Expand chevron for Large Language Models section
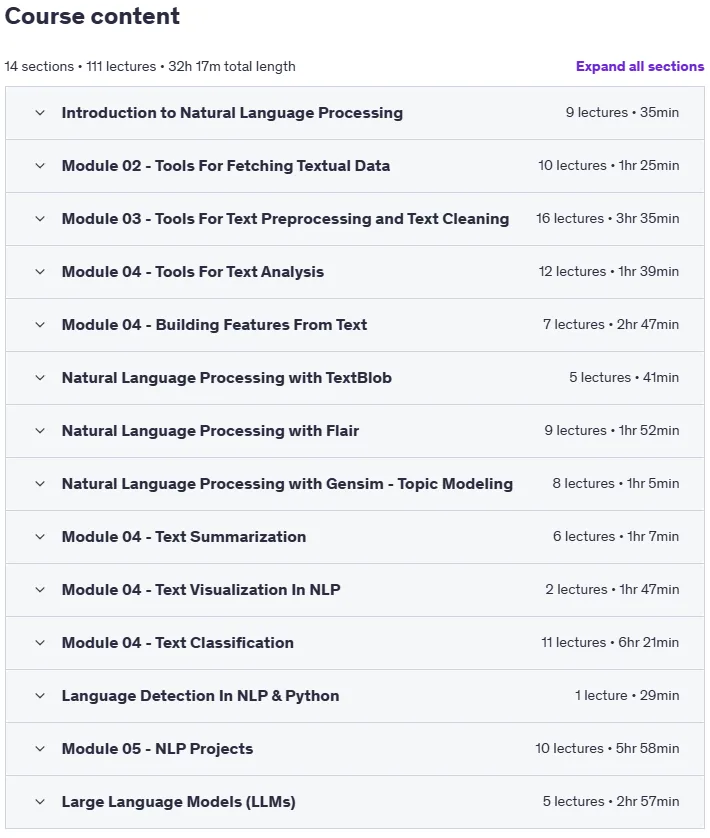Viewport: 710px width, 838px height. [x=40, y=802]
